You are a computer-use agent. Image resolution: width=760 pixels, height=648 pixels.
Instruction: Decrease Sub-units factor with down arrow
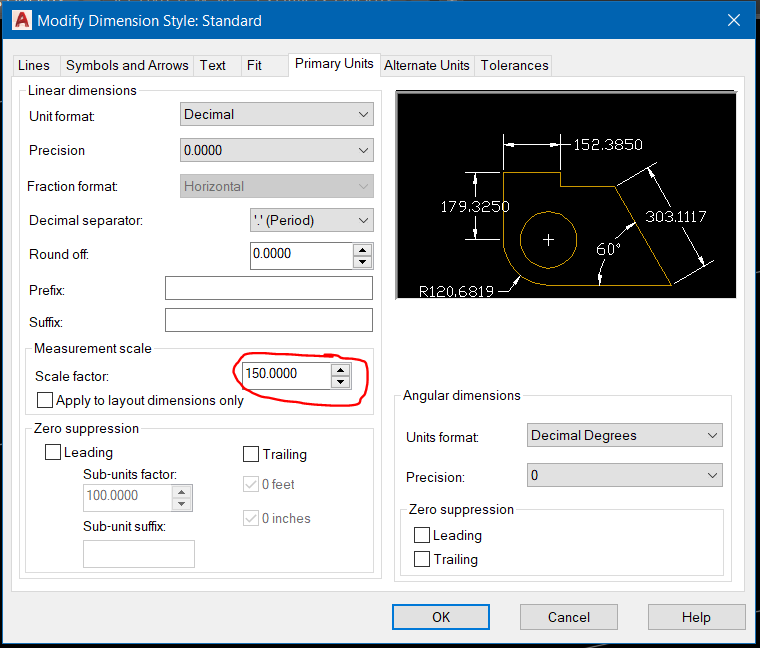click(182, 504)
